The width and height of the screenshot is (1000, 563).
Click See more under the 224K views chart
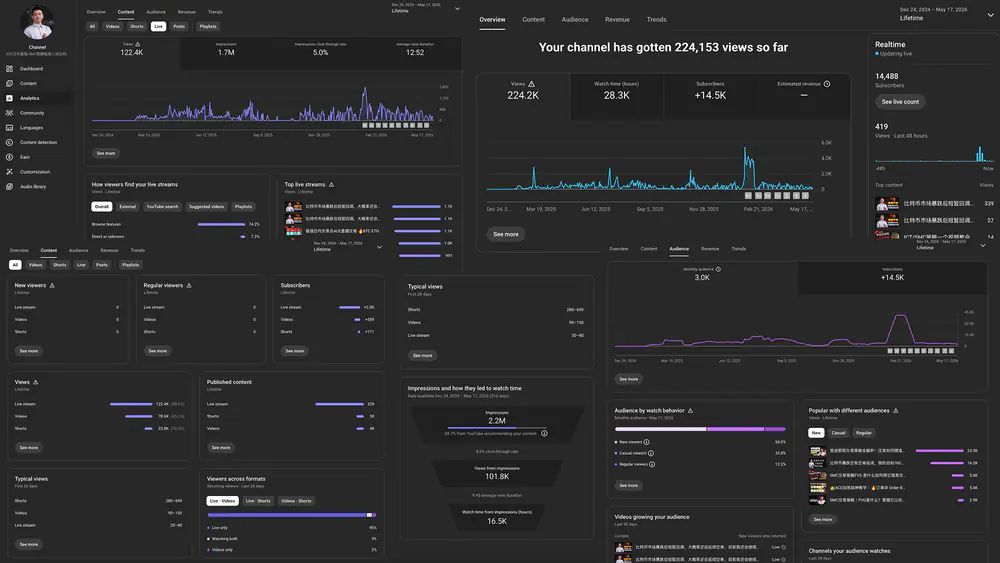tap(506, 234)
